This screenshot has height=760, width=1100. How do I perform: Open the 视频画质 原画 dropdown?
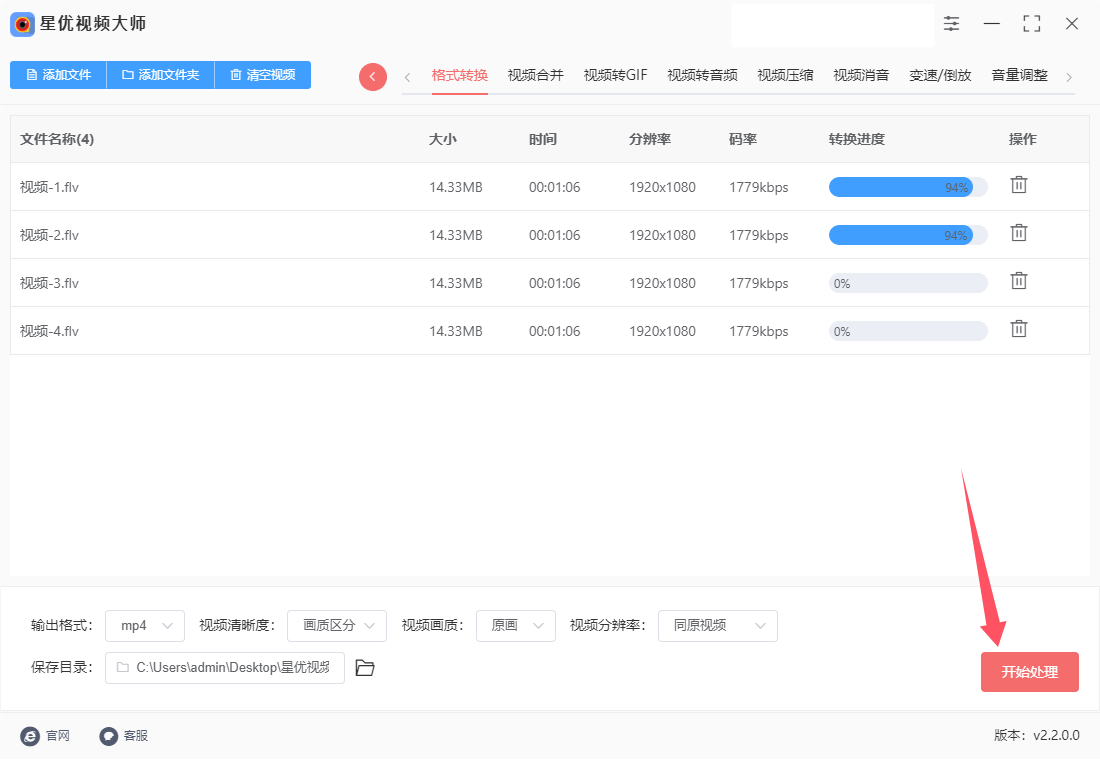coord(516,626)
